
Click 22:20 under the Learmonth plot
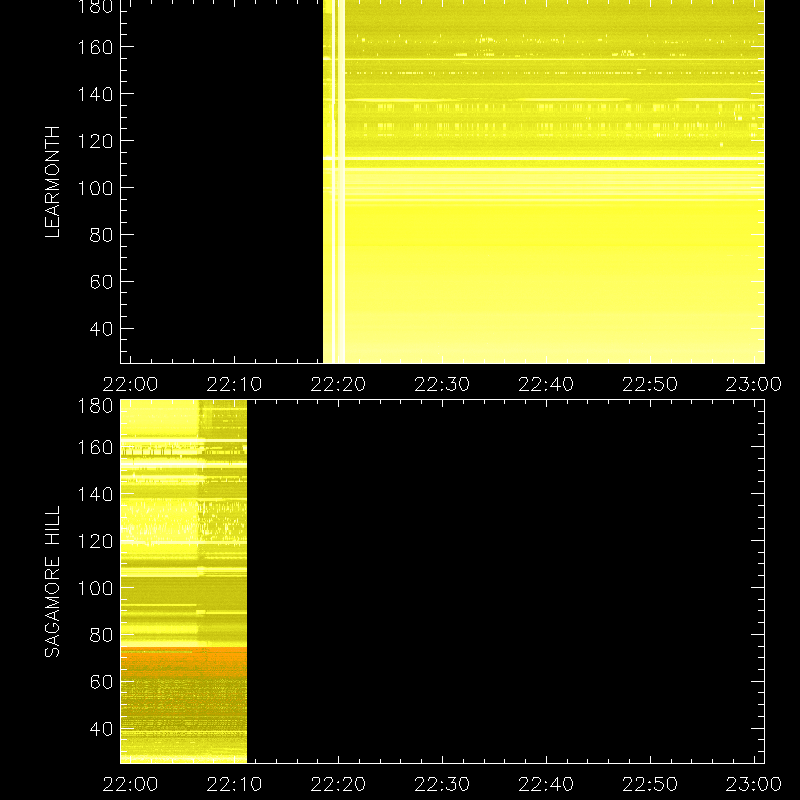(338, 384)
